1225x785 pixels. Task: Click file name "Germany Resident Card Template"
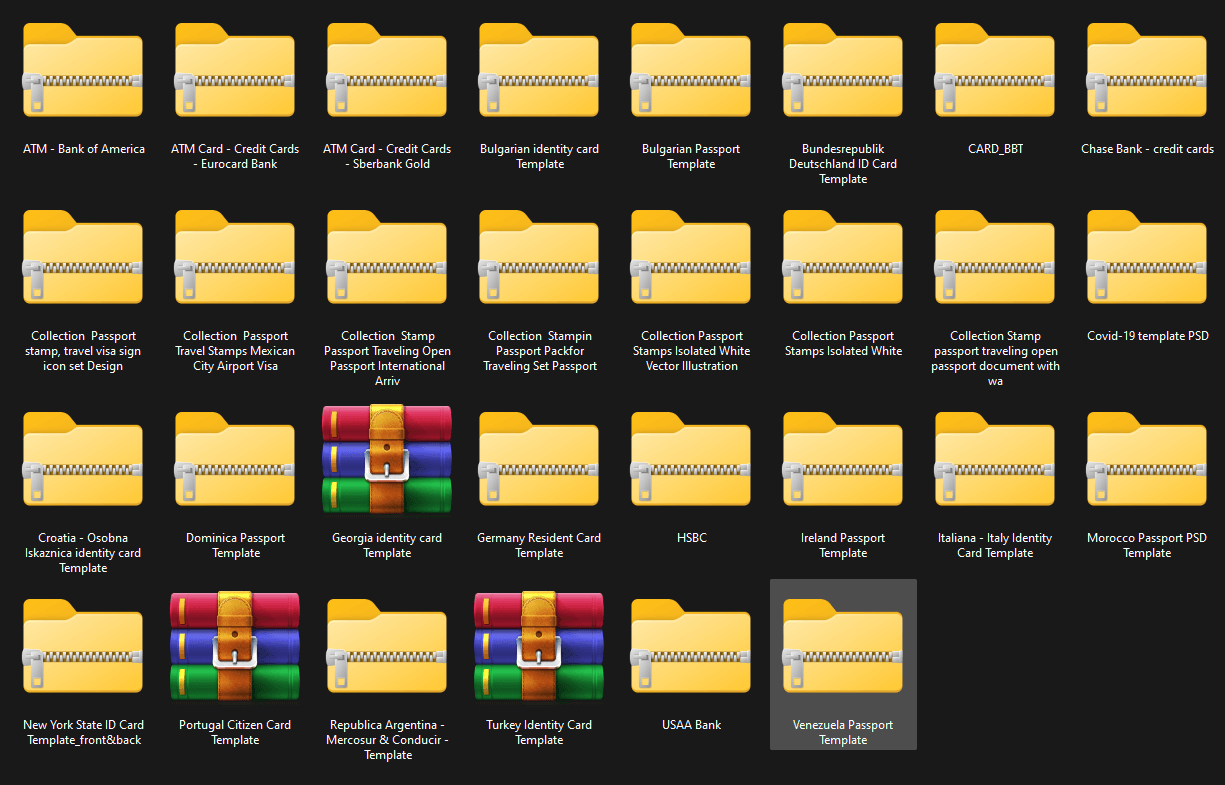(x=539, y=545)
